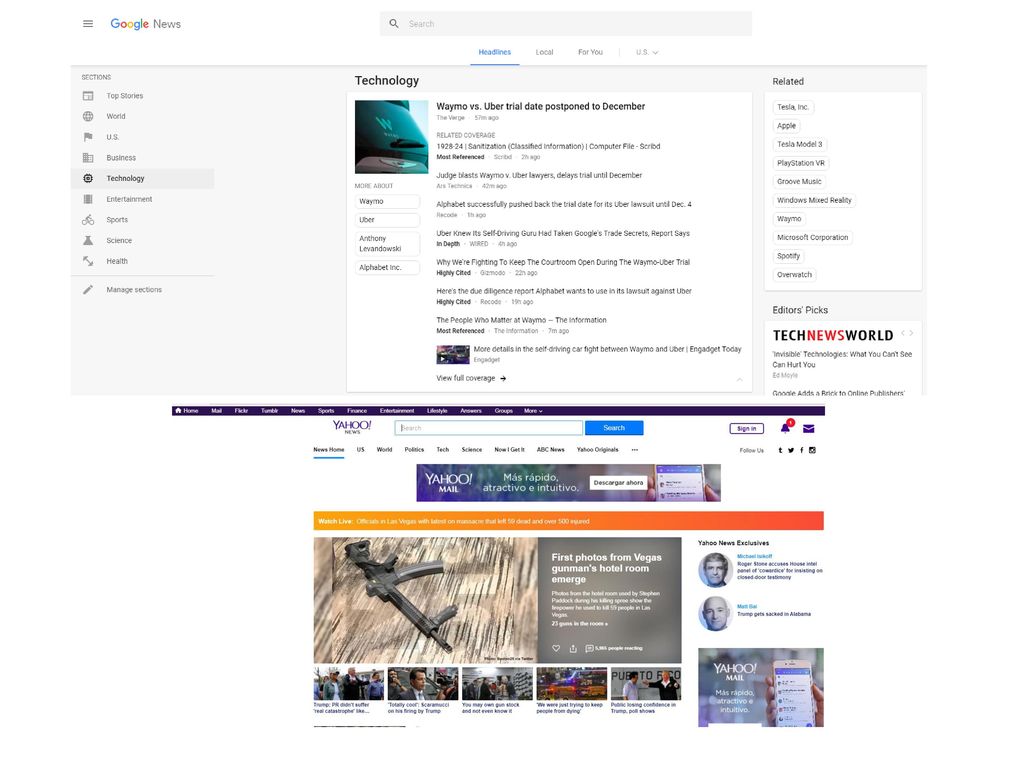Click the pencil icon next to Manage sections
1024x768 pixels.
tap(88, 290)
